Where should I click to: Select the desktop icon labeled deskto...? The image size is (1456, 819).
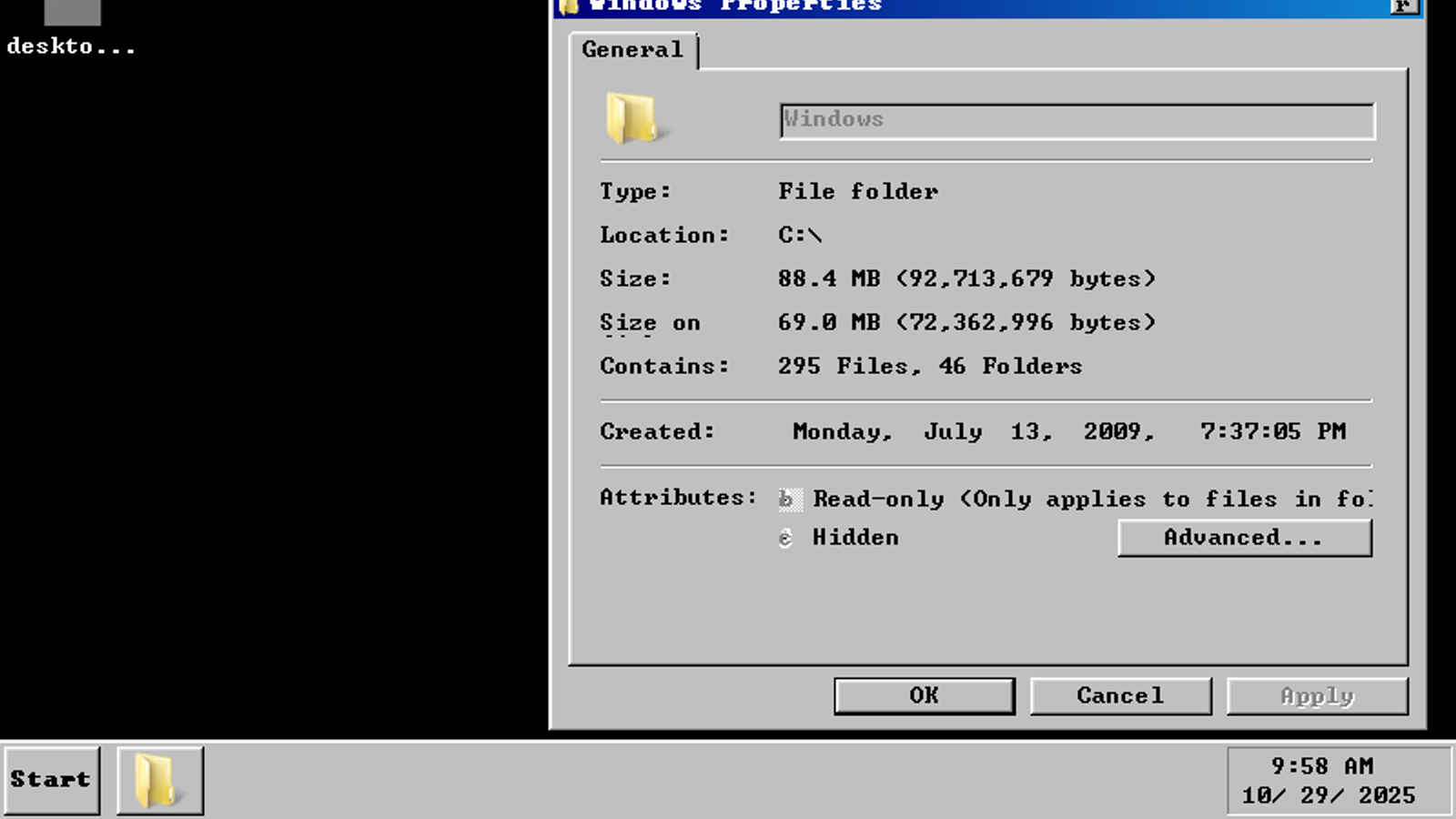click(72, 29)
